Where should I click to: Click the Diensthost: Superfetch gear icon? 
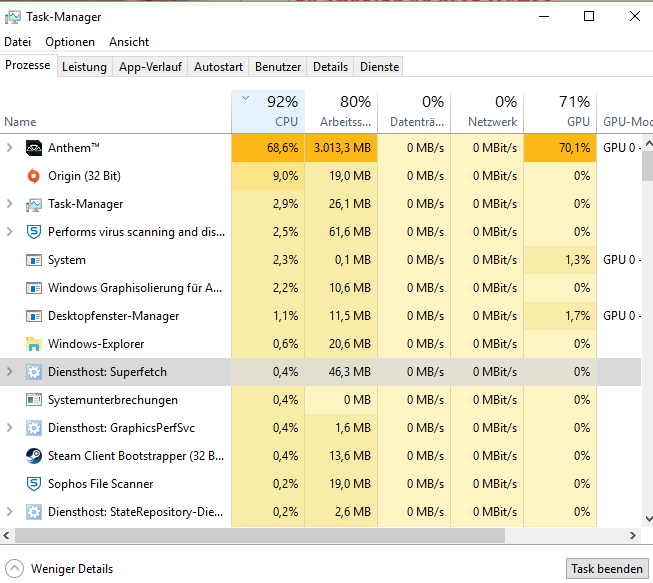click(x=32, y=372)
